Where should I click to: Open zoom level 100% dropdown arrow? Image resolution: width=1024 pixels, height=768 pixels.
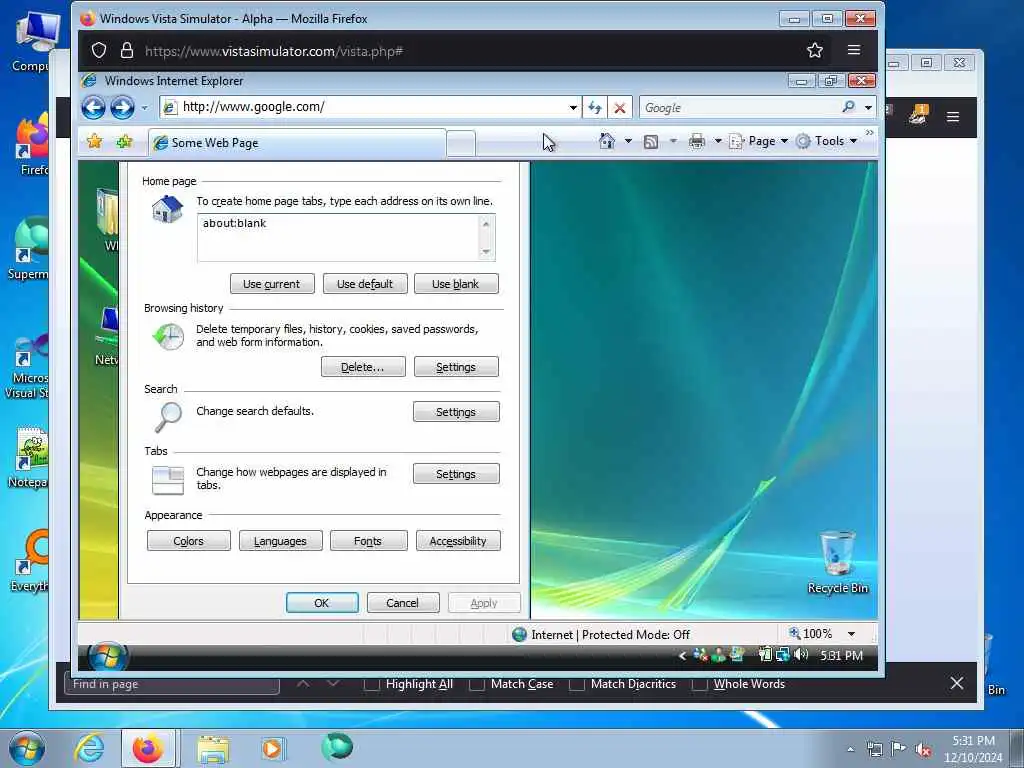(x=851, y=633)
